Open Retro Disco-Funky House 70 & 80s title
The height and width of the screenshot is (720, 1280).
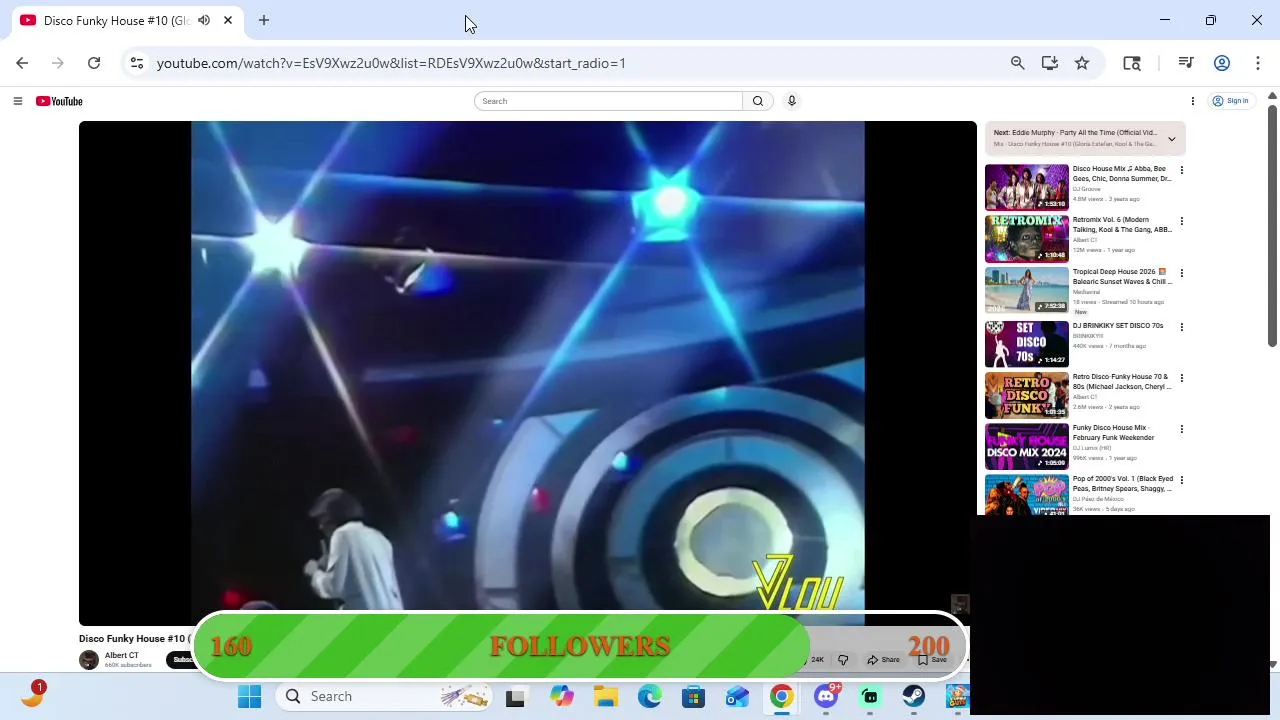point(1121,382)
